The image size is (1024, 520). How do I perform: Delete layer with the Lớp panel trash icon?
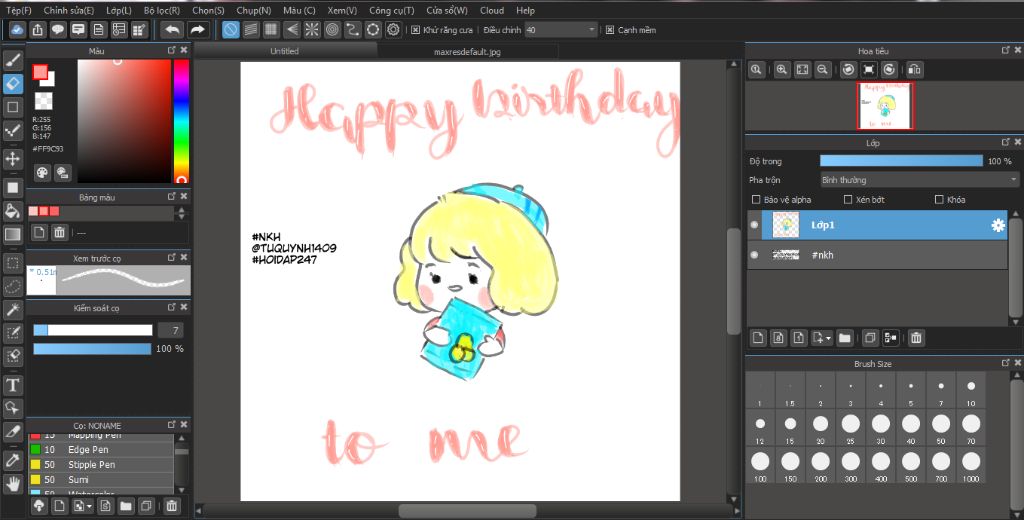coord(916,338)
